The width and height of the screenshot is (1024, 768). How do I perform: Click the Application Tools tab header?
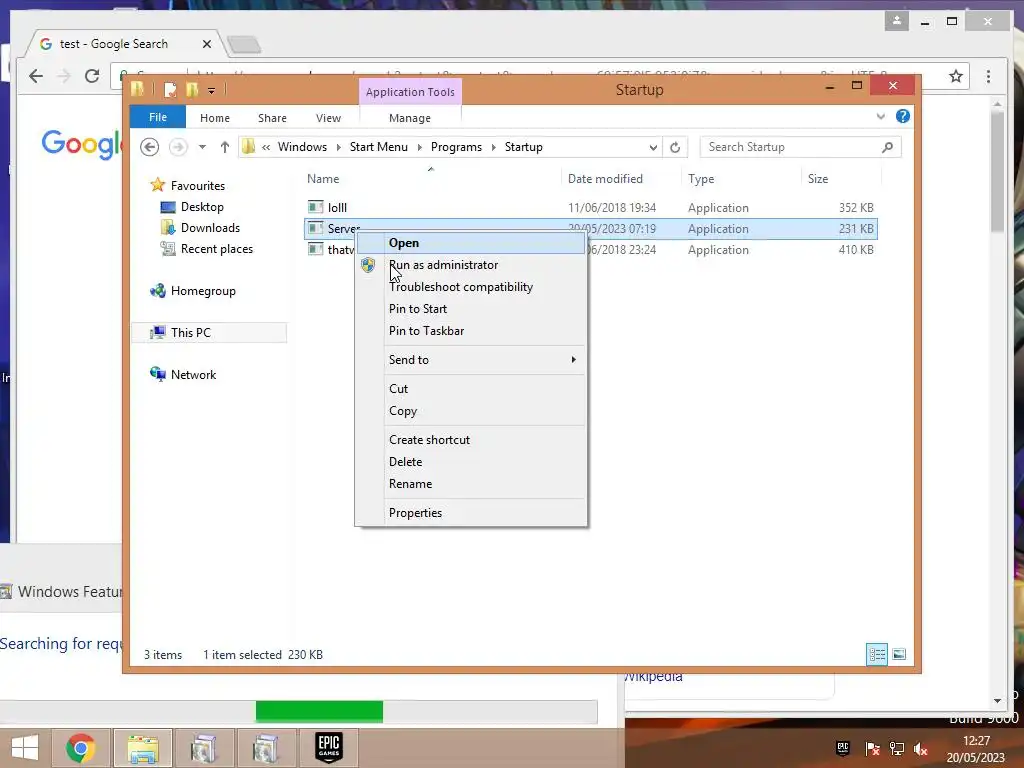point(410,92)
